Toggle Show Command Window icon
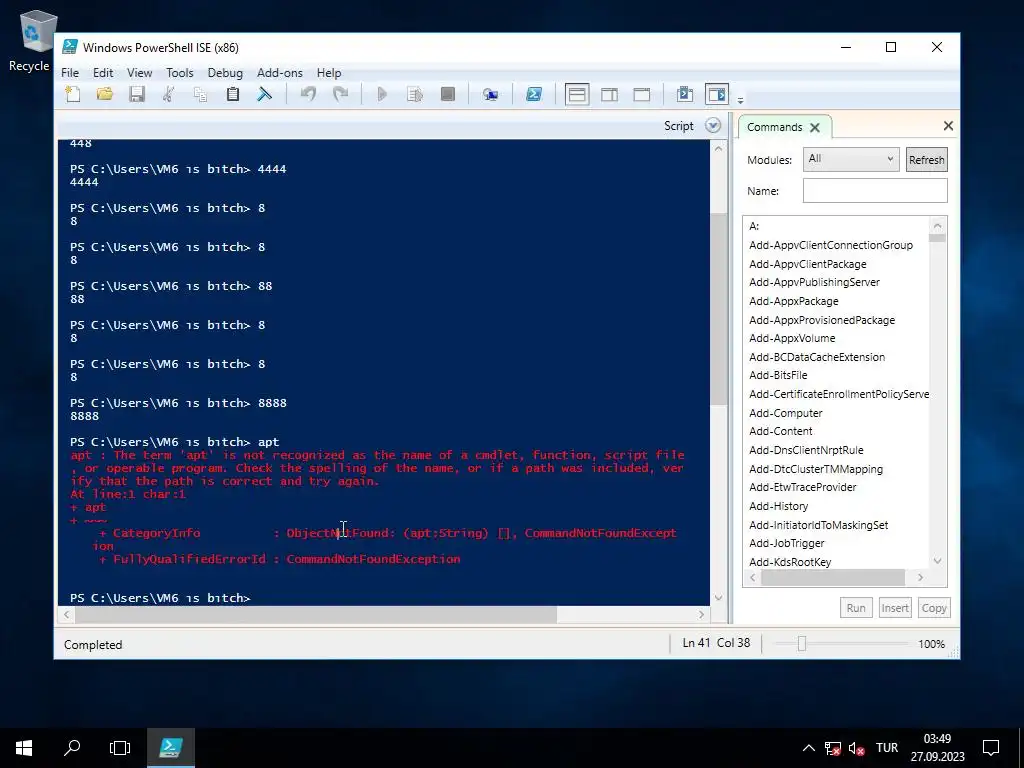1024x768 pixels. pos(684,95)
